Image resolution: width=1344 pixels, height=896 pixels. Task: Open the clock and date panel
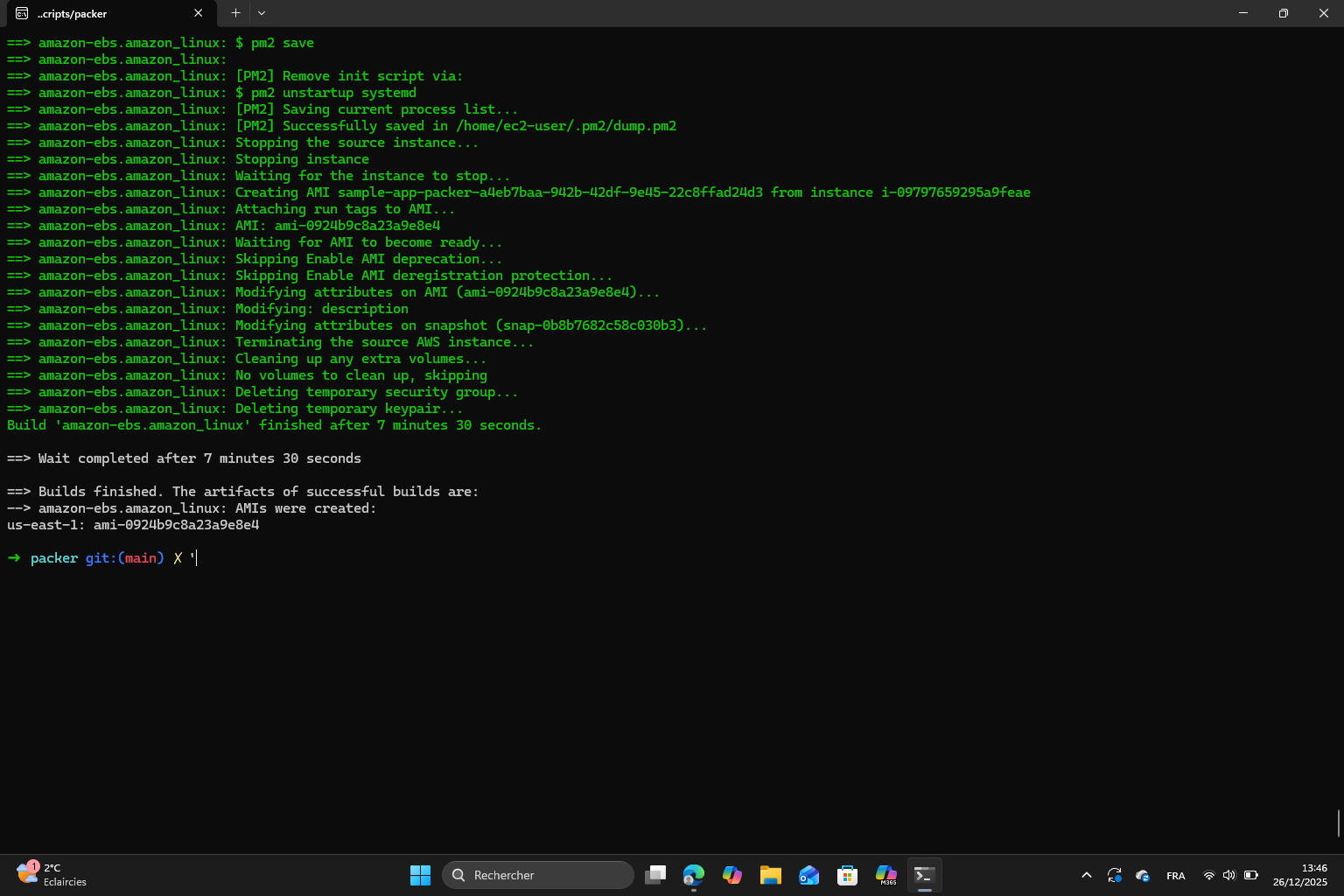[1299, 875]
